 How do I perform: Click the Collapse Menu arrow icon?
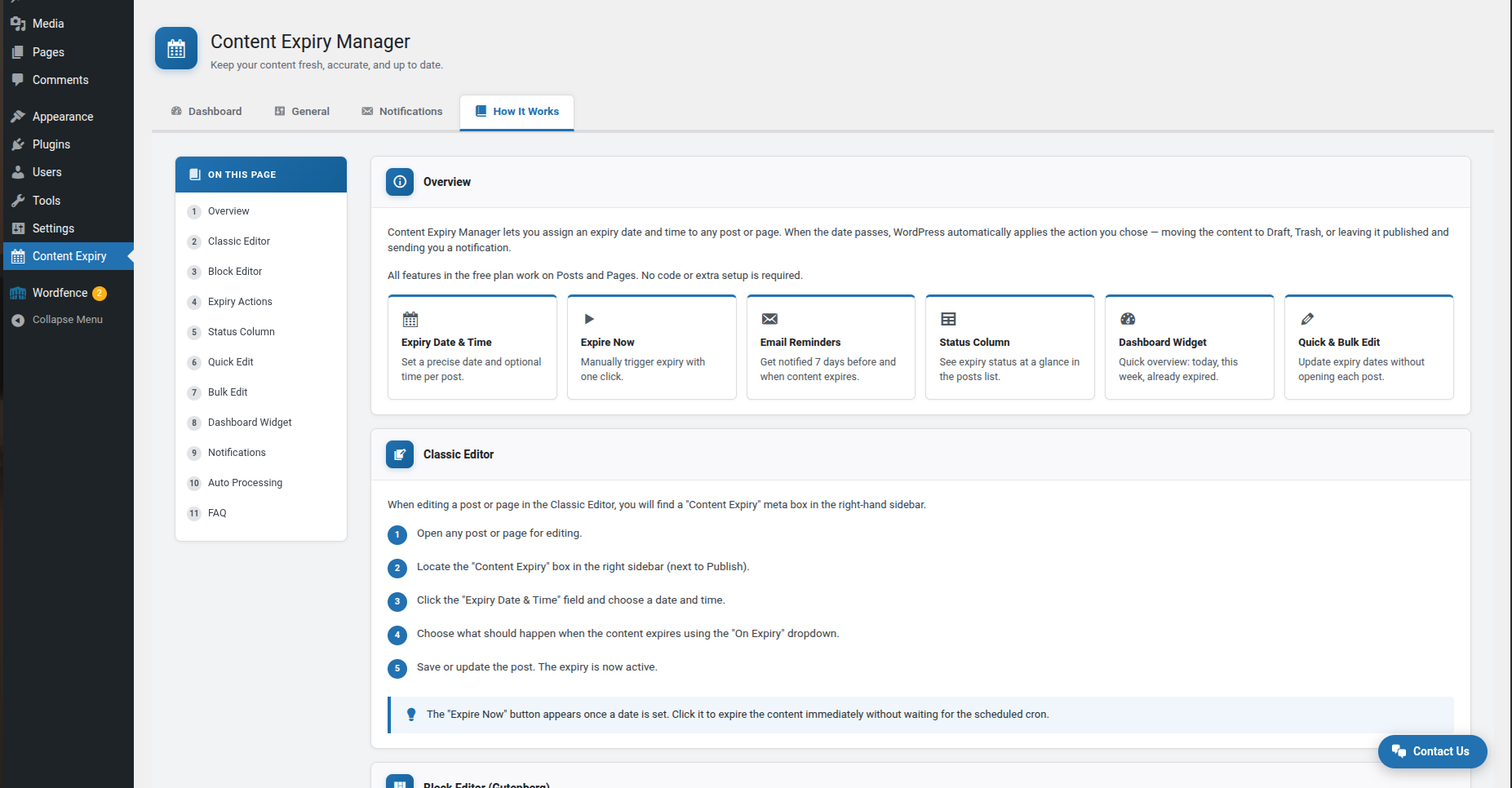18,320
